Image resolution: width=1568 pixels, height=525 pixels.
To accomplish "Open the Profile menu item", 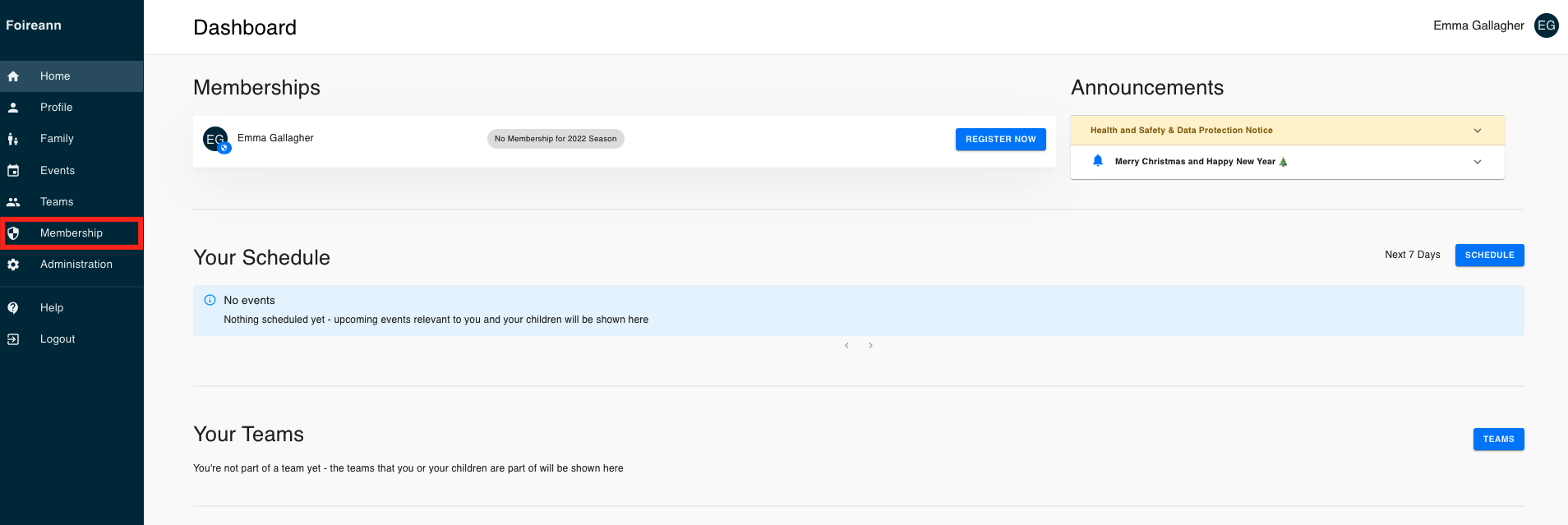I will tap(71, 108).
